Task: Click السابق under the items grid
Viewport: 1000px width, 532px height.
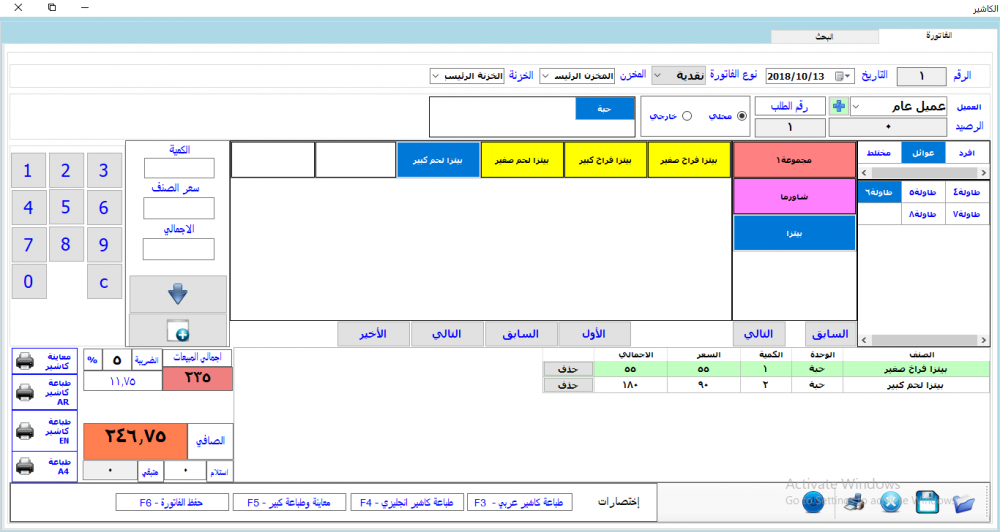Action: pos(520,334)
